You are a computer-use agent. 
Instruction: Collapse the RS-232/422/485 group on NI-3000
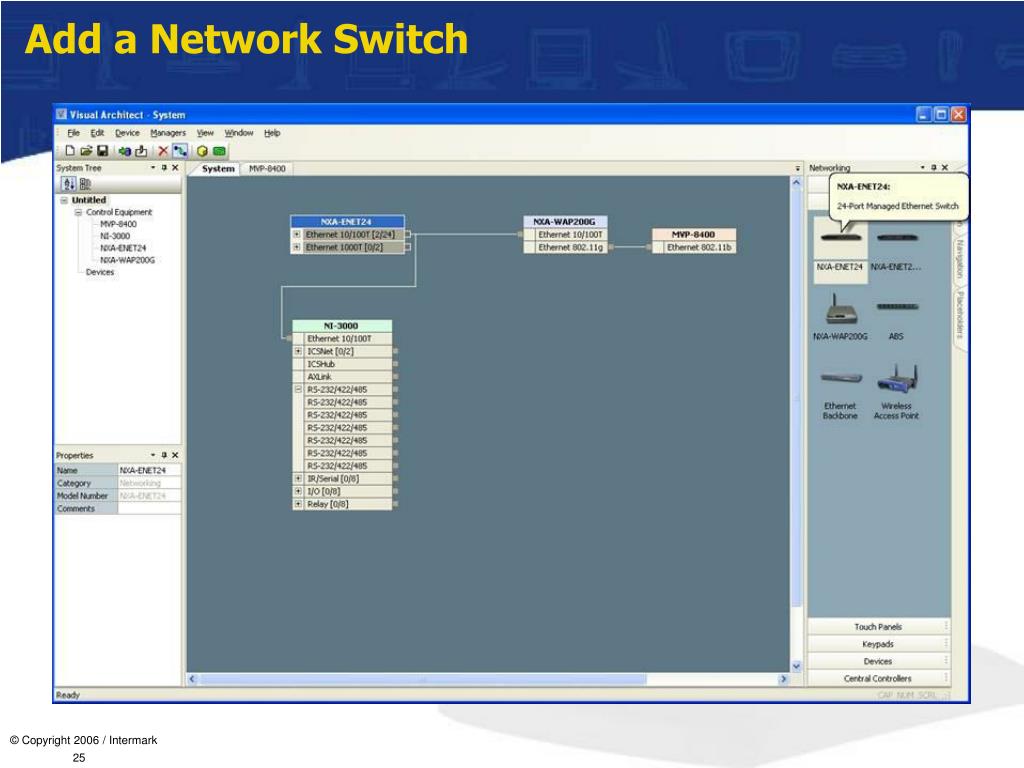click(x=298, y=389)
